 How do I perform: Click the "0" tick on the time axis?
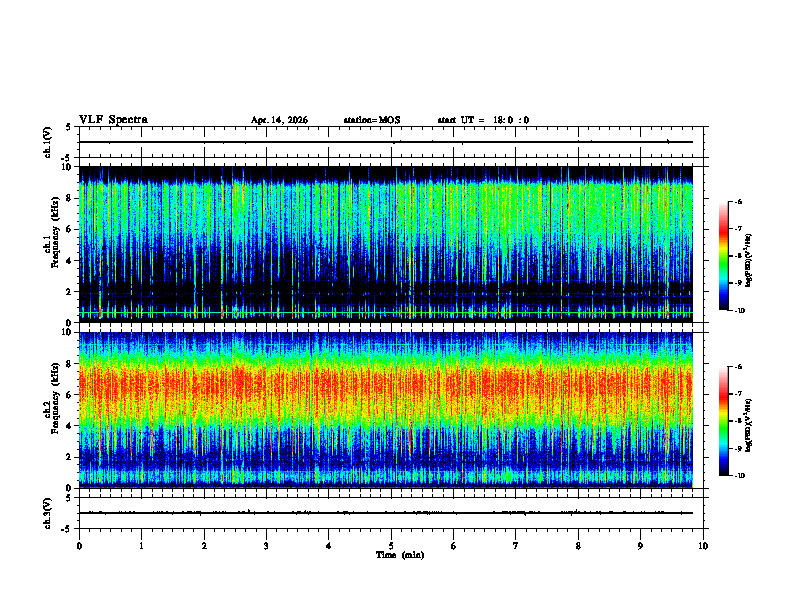pos(79,546)
